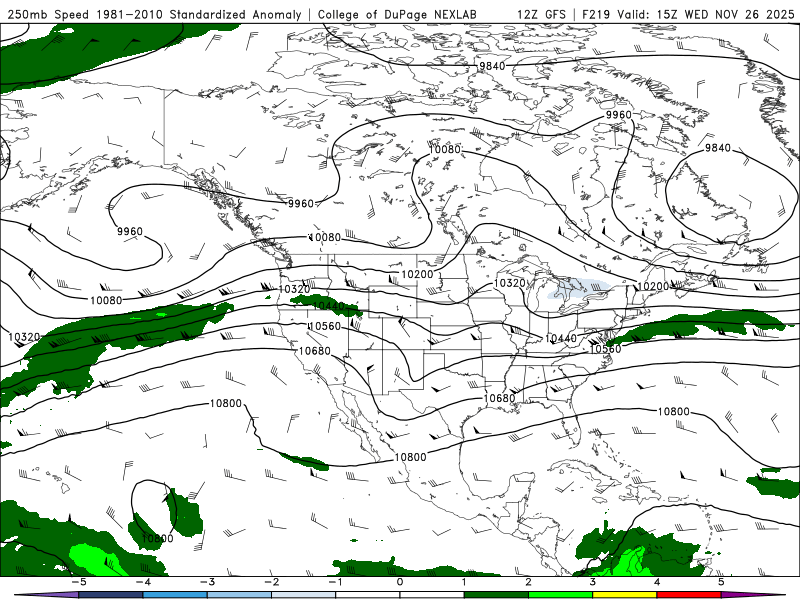Screen dimensions: 800x600
Task: Click the '−2' color scale tick label
Action: point(271,582)
